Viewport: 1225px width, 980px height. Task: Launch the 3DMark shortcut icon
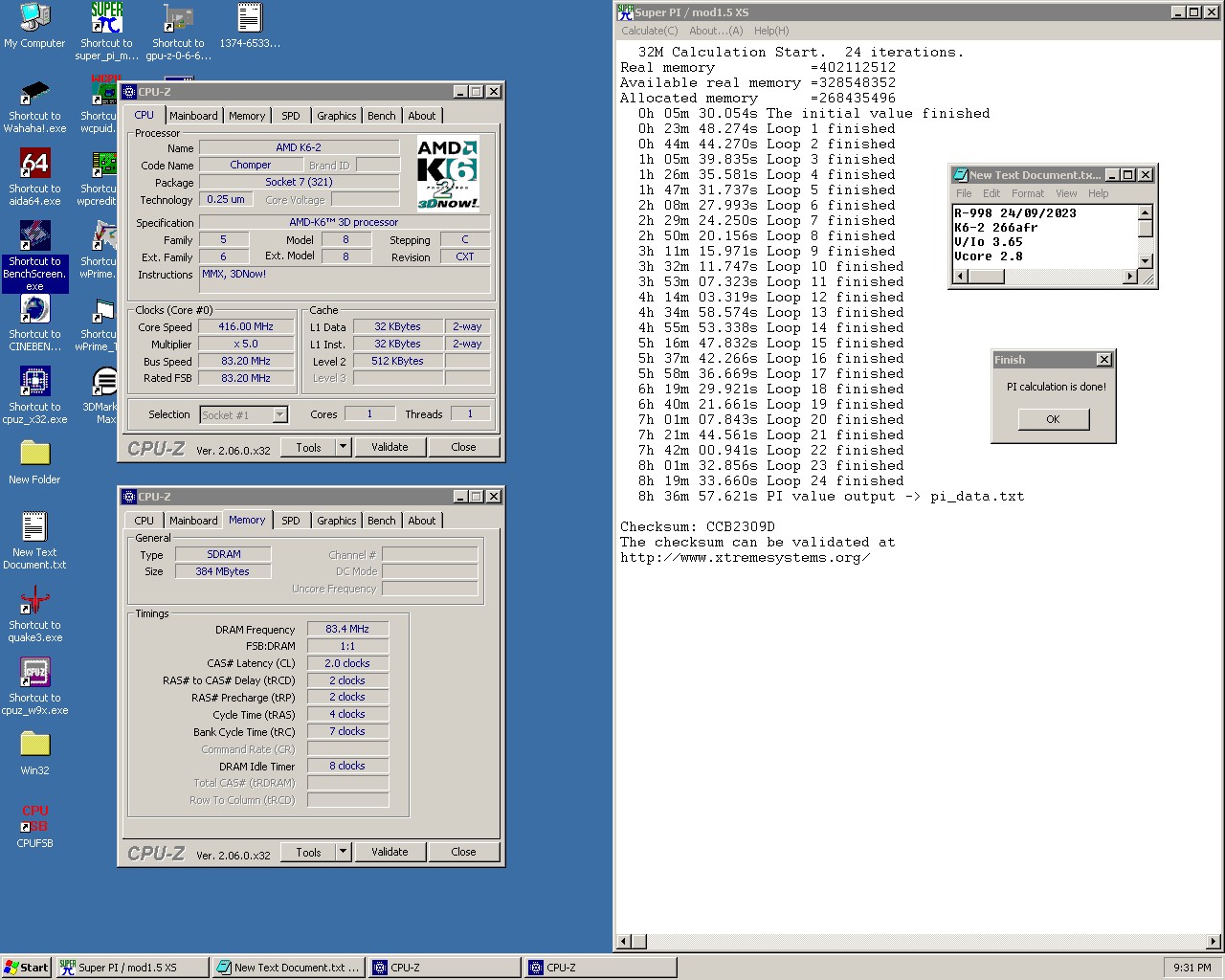(103, 396)
